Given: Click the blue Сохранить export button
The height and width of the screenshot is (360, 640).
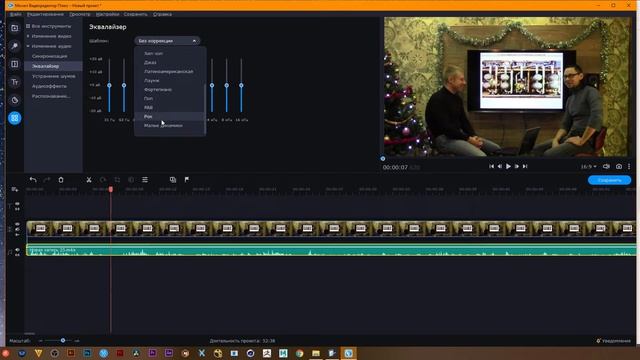Looking at the screenshot, I should (609, 180).
